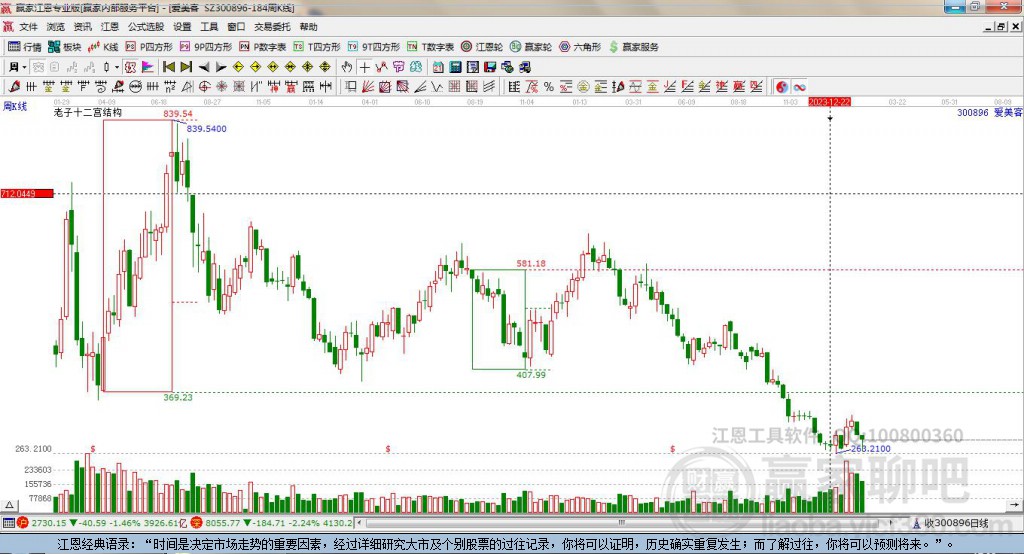Open the 江恩轮 tool
Image resolution: width=1024 pixels, height=554 pixels.
pyautogui.click(x=482, y=47)
